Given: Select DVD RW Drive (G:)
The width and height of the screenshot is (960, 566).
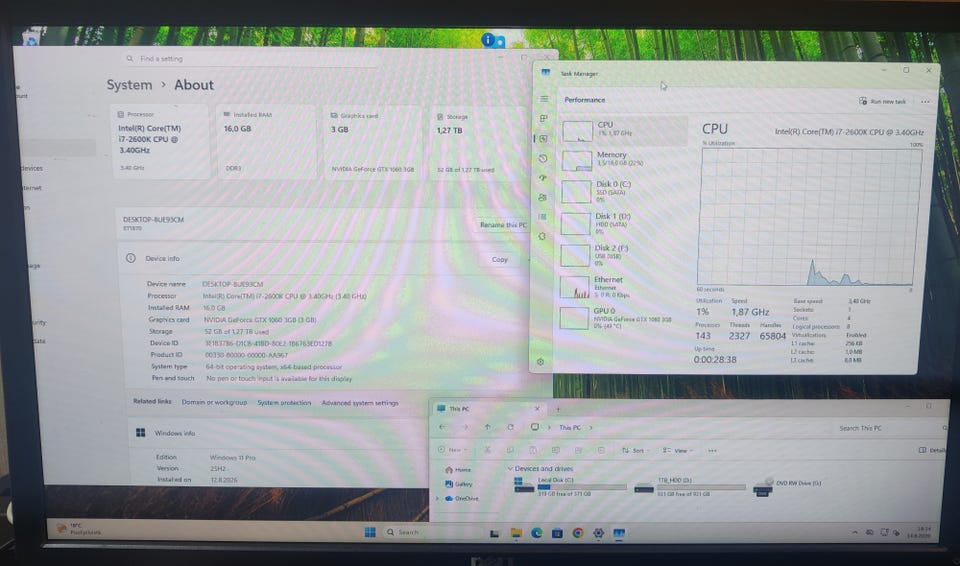Looking at the screenshot, I should coord(788,486).
